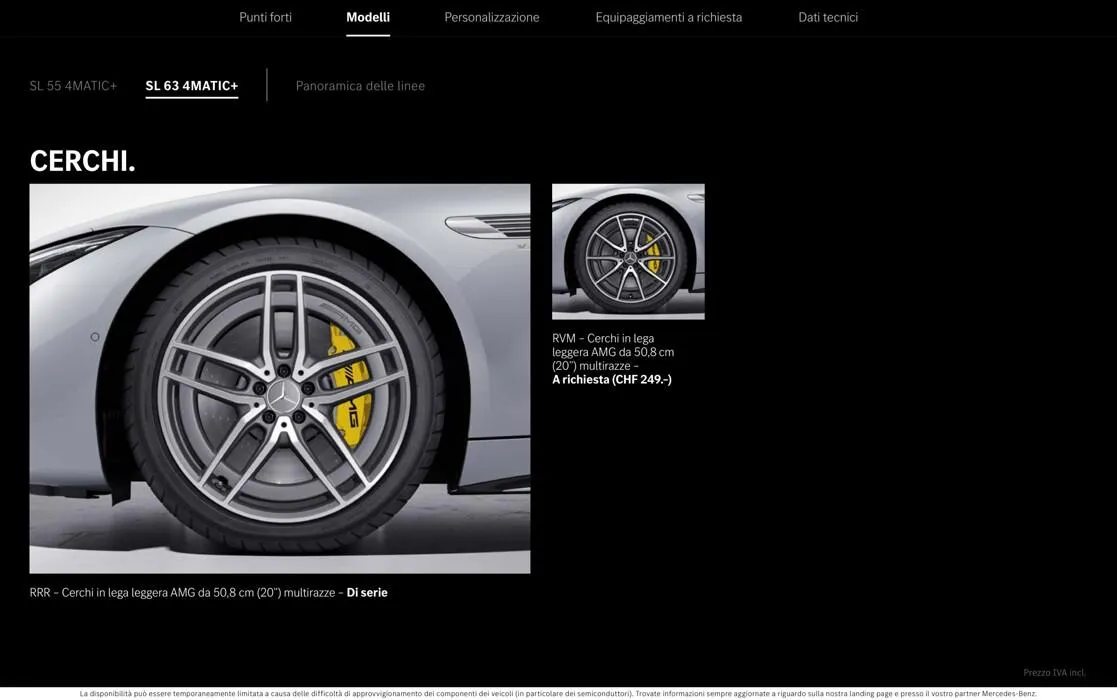Open Equipaggiamenti a richiesta

pyautogui.click(x=668, y=17)
